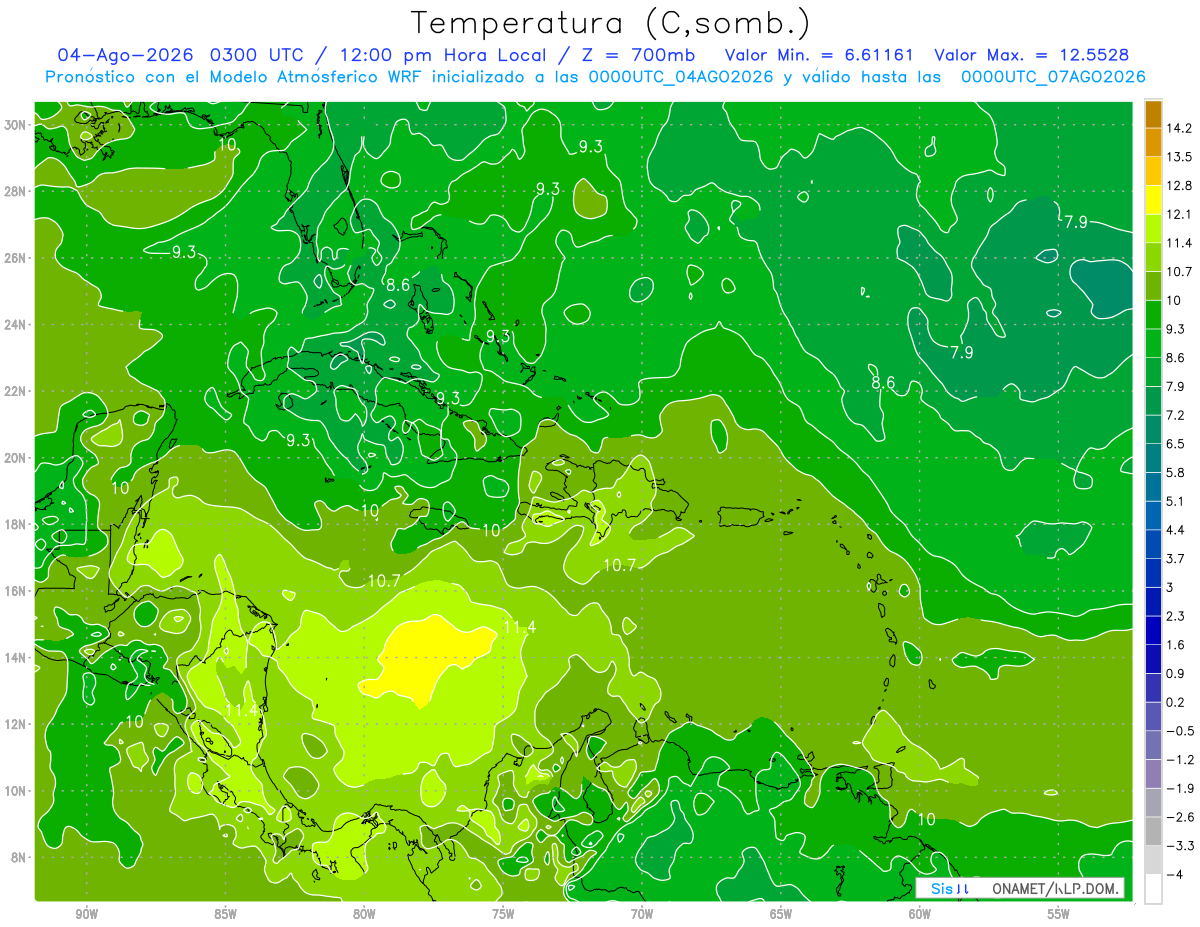The width and height of the screenshot is (1200, 927).
Task: Click the 5.1 colorbar label
Action: click(x=1176, y=501)
